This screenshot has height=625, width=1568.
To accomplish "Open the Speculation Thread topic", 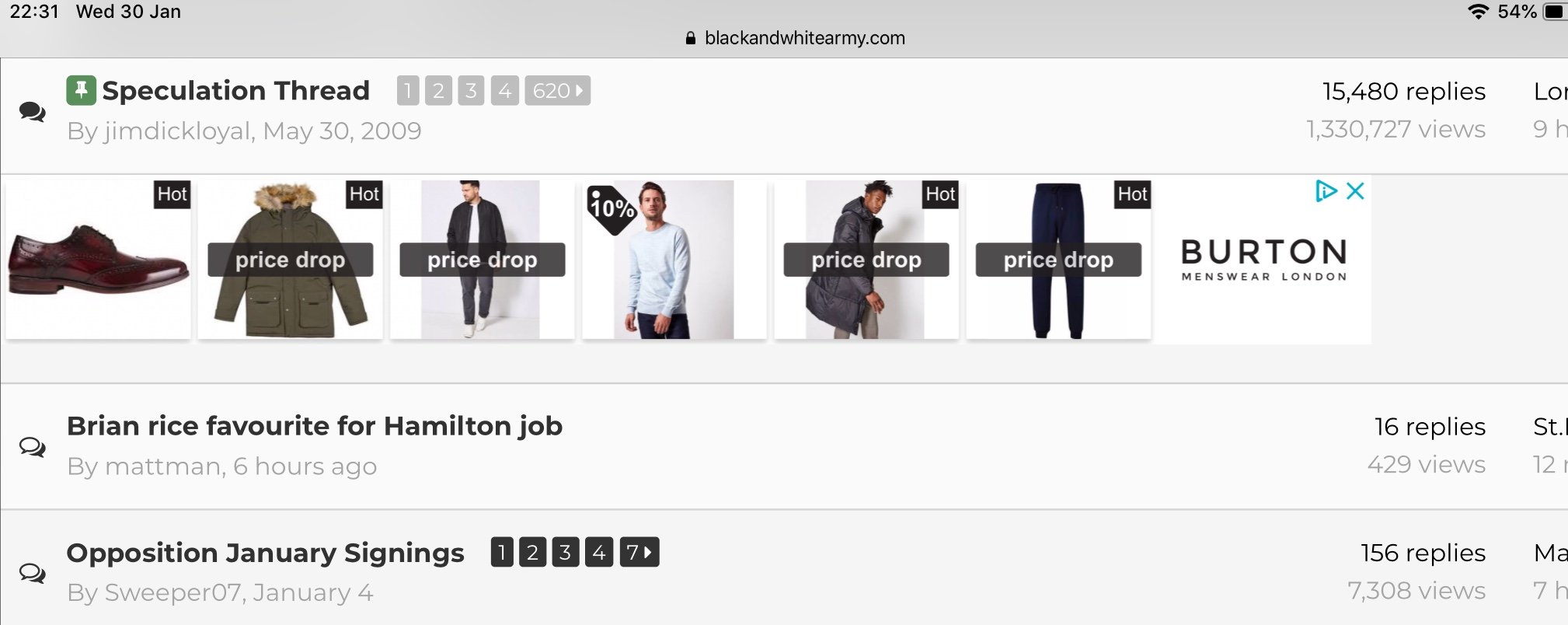I will click(x=235, y=91).
